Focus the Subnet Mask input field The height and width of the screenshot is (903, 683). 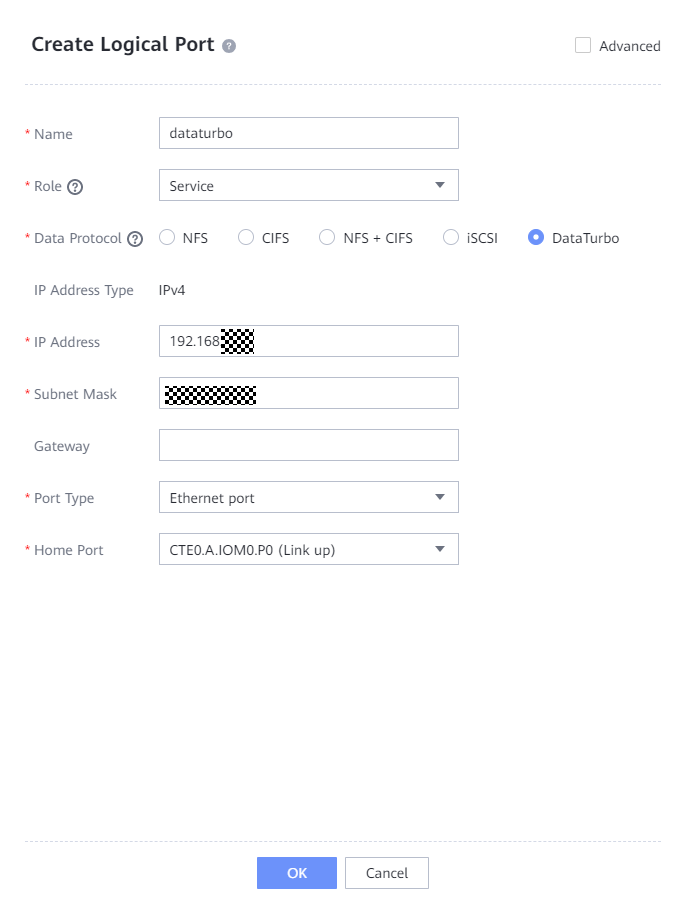tap(350, 393)
